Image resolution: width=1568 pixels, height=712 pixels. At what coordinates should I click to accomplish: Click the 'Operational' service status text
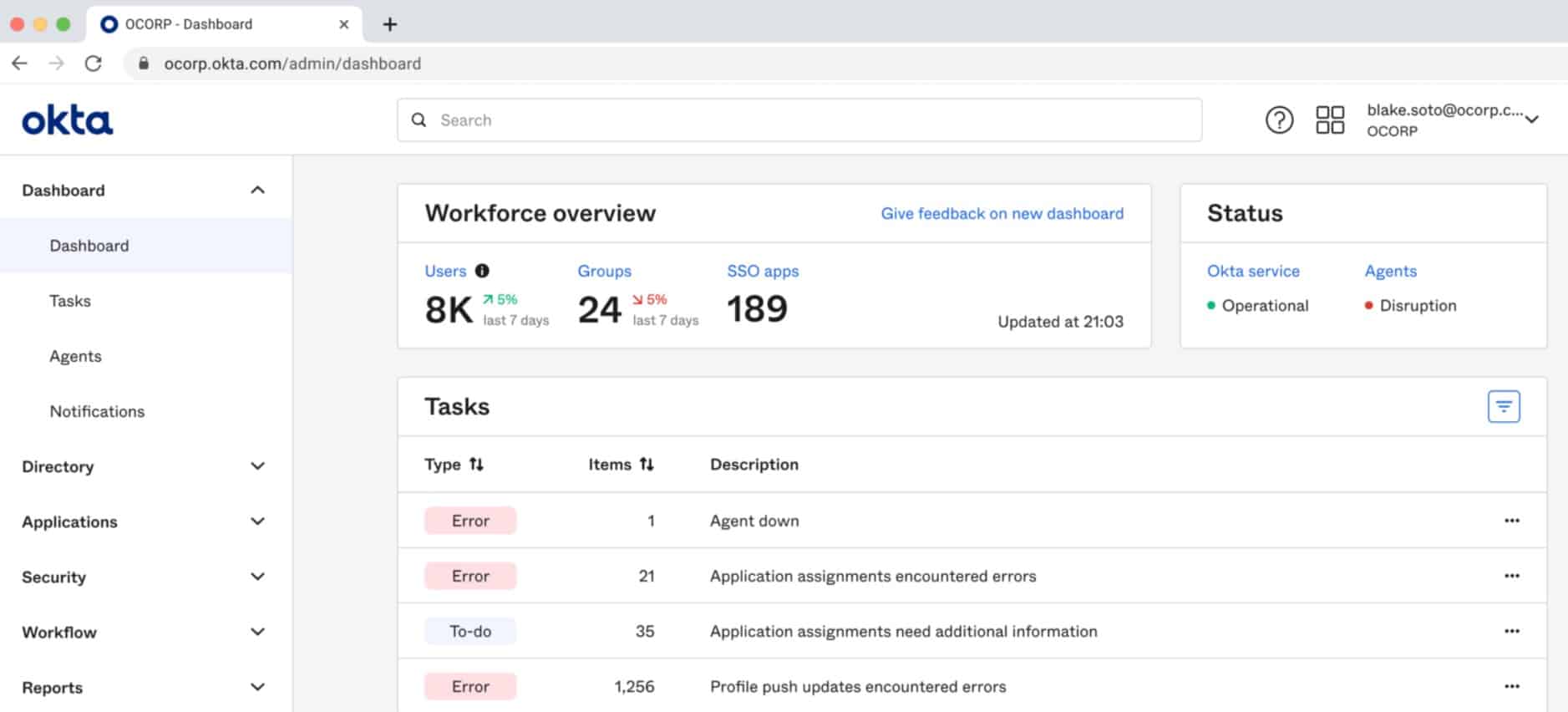click(1265, 306)
